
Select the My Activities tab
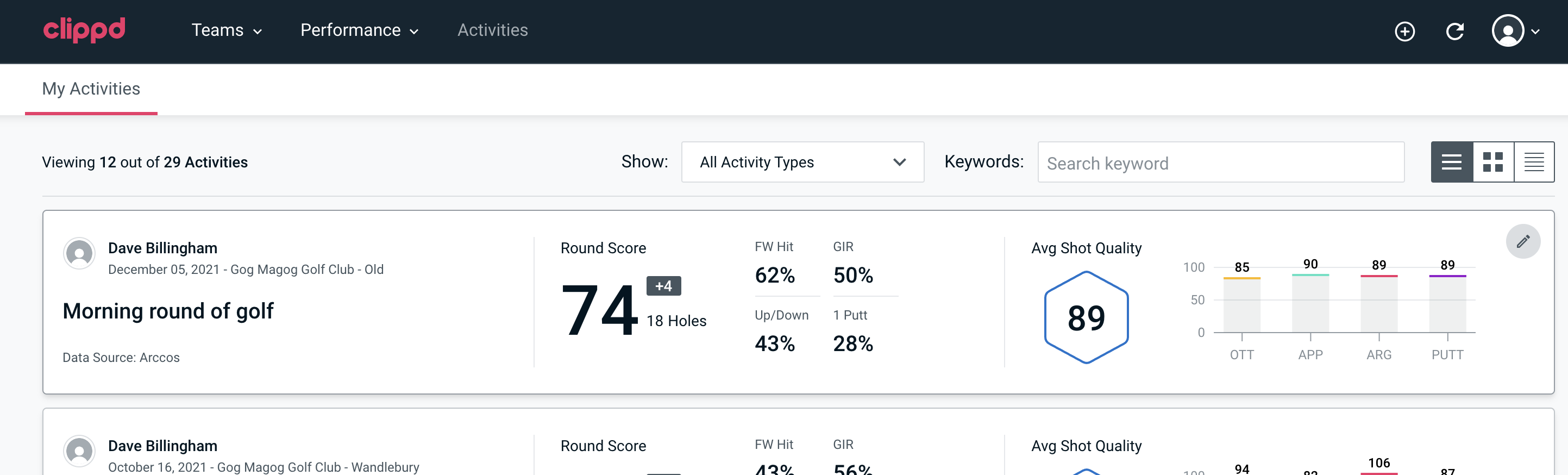(x=91, y=89)
